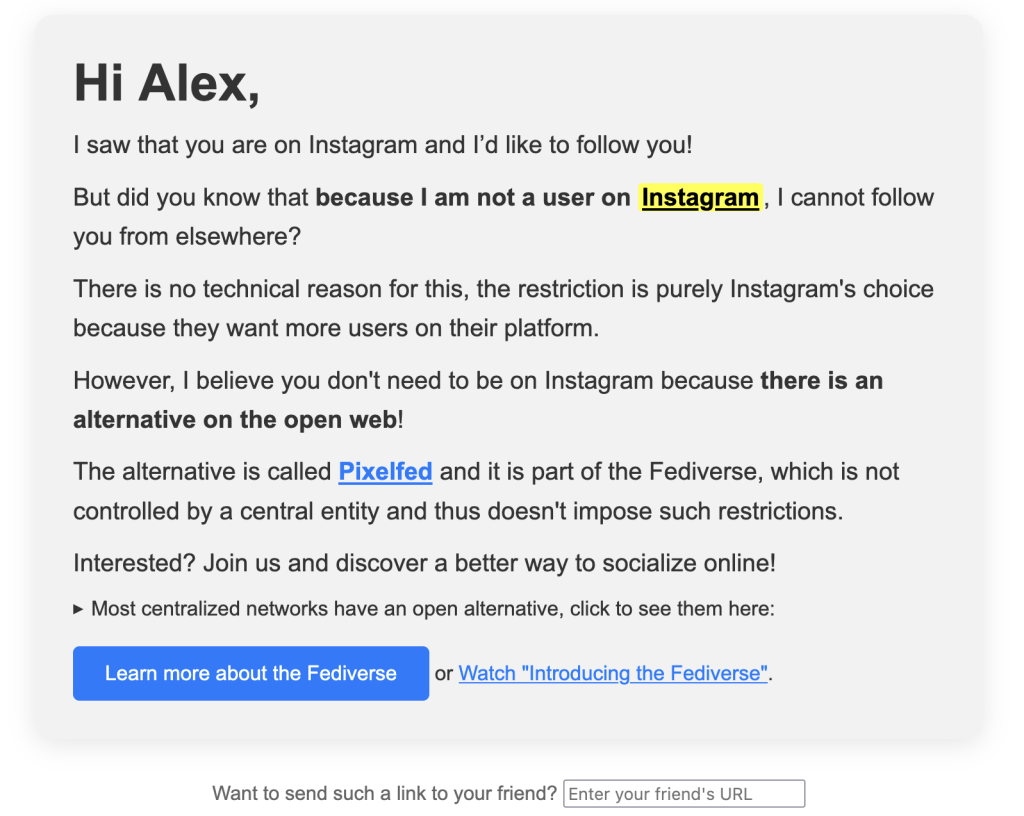Click the "Most centralized networks" summary text
Viewport: 1024px width, 816px height.
pos(432,609)
